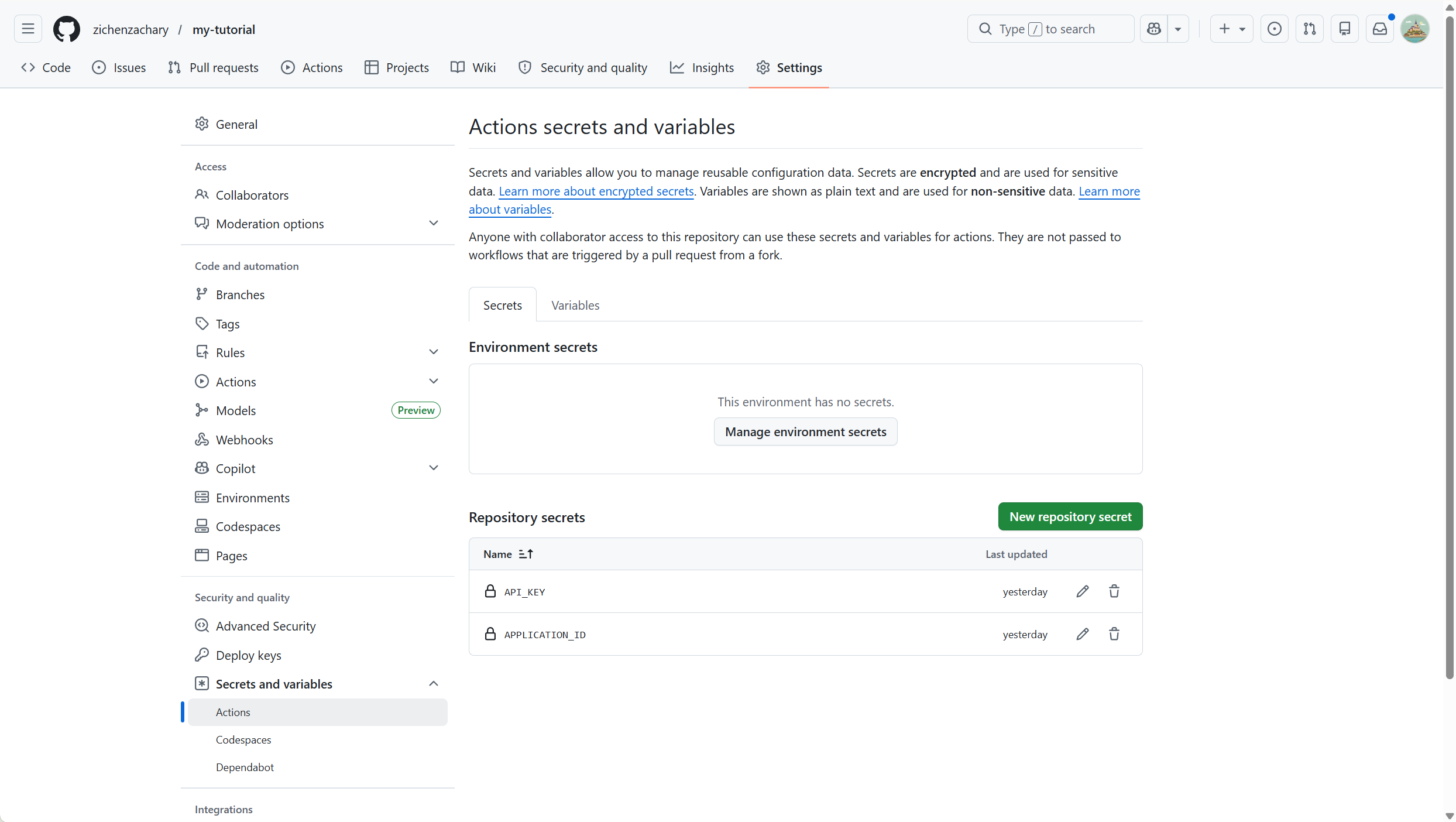The image size is (1456, 822).
Task: Switch to the Variables tab
Action: coord(575,305)
